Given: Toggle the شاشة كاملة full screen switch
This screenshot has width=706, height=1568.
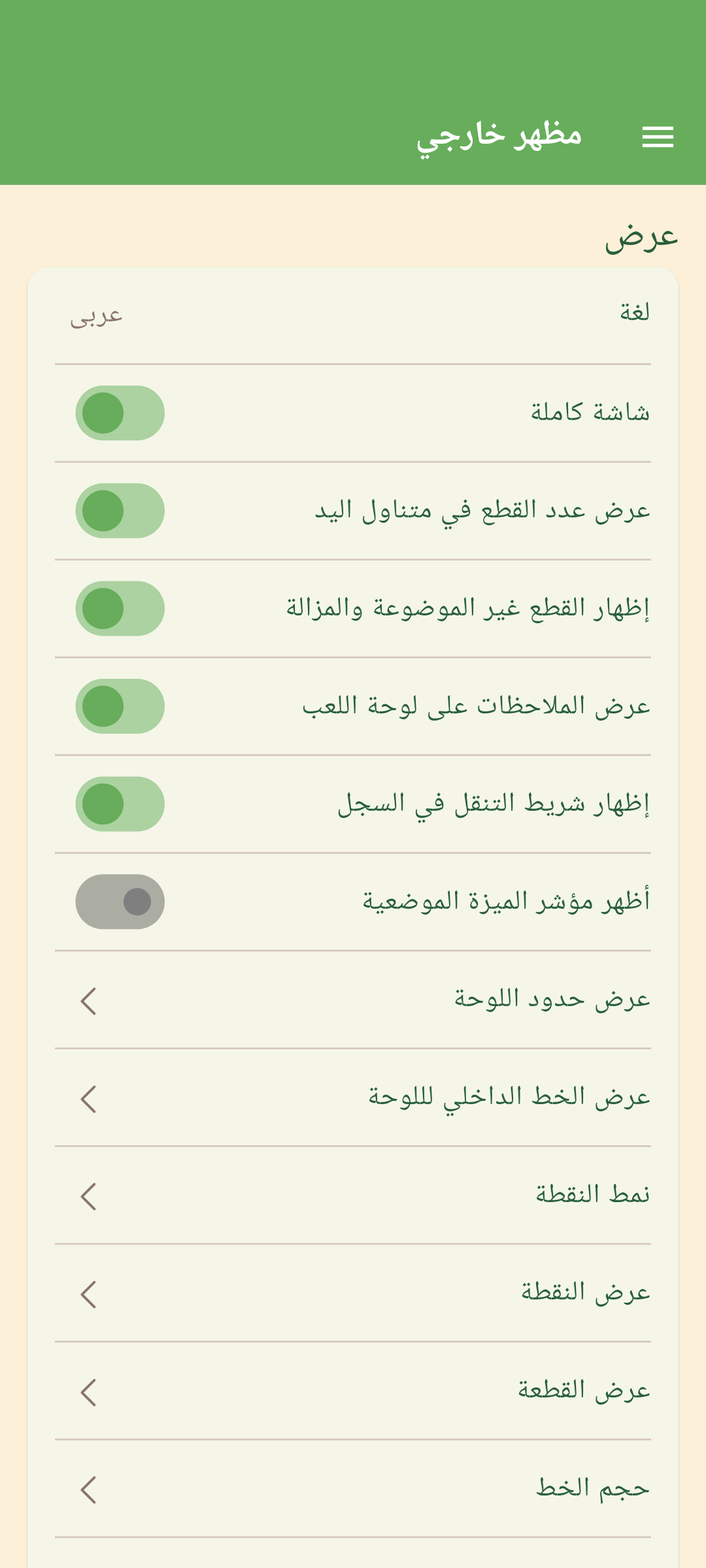Looking at the screenshot, I should pyautogui.click(x=120, y=413).
